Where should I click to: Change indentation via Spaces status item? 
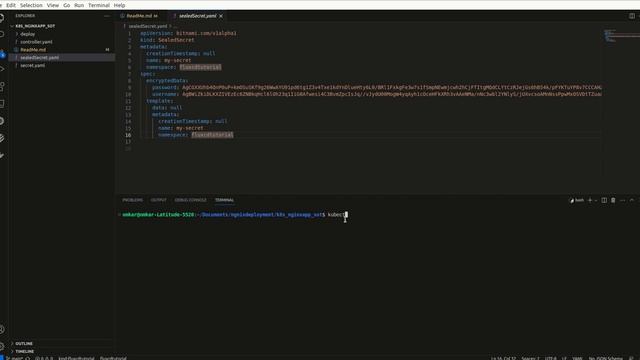pos(530,358)
